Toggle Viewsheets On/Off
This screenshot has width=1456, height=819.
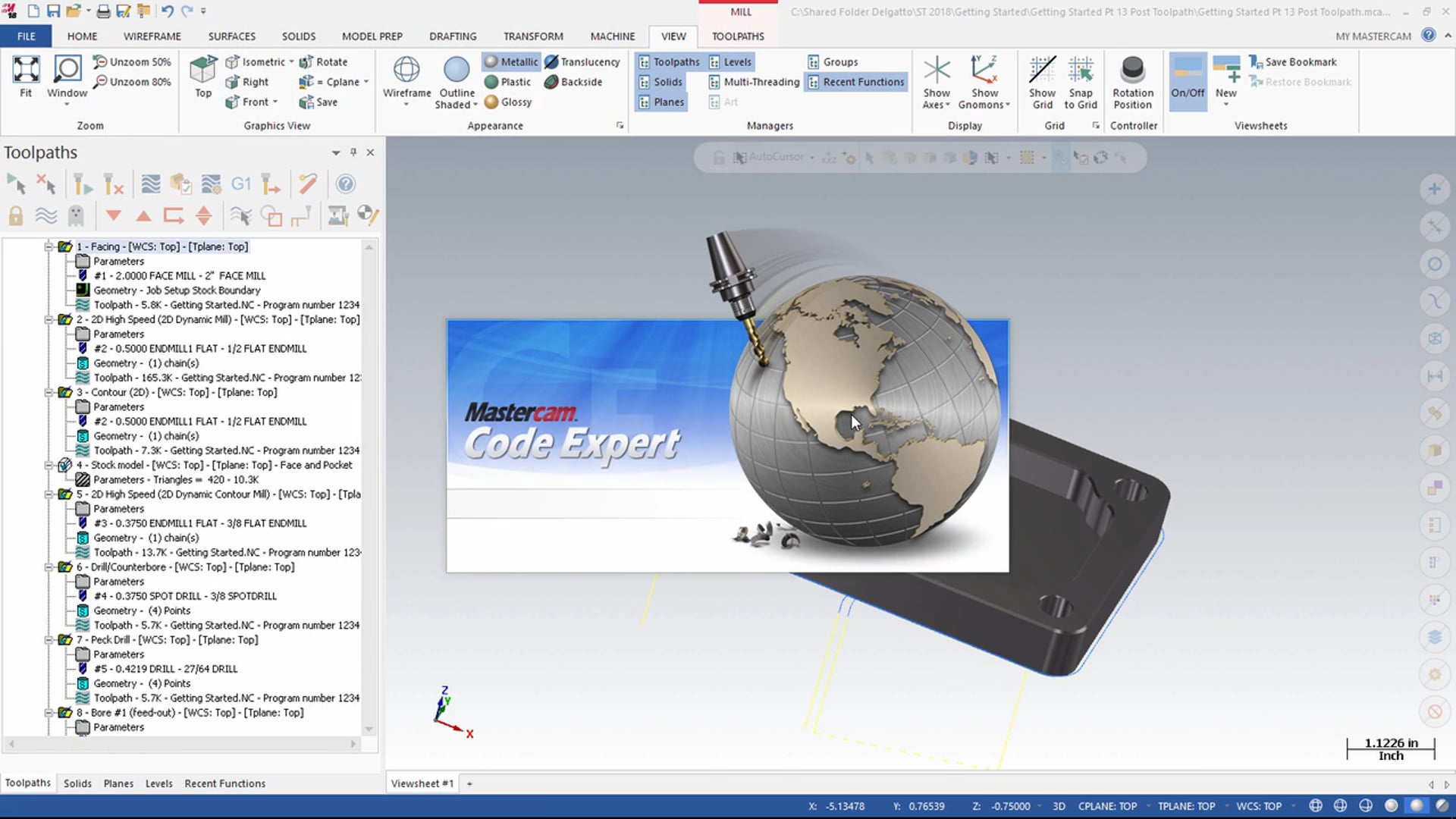click(x=1188, y=80)
